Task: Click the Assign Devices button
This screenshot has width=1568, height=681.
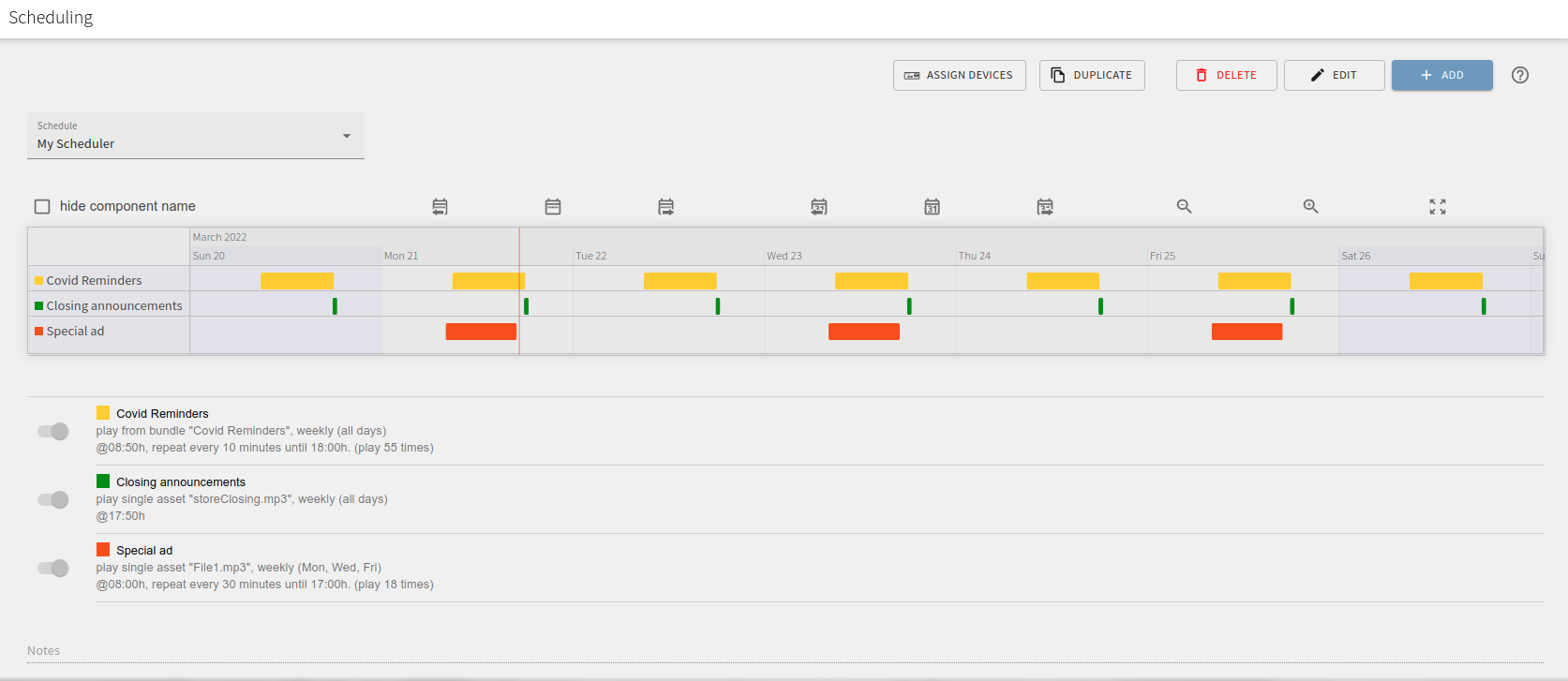Action: [x=959, y=75]
